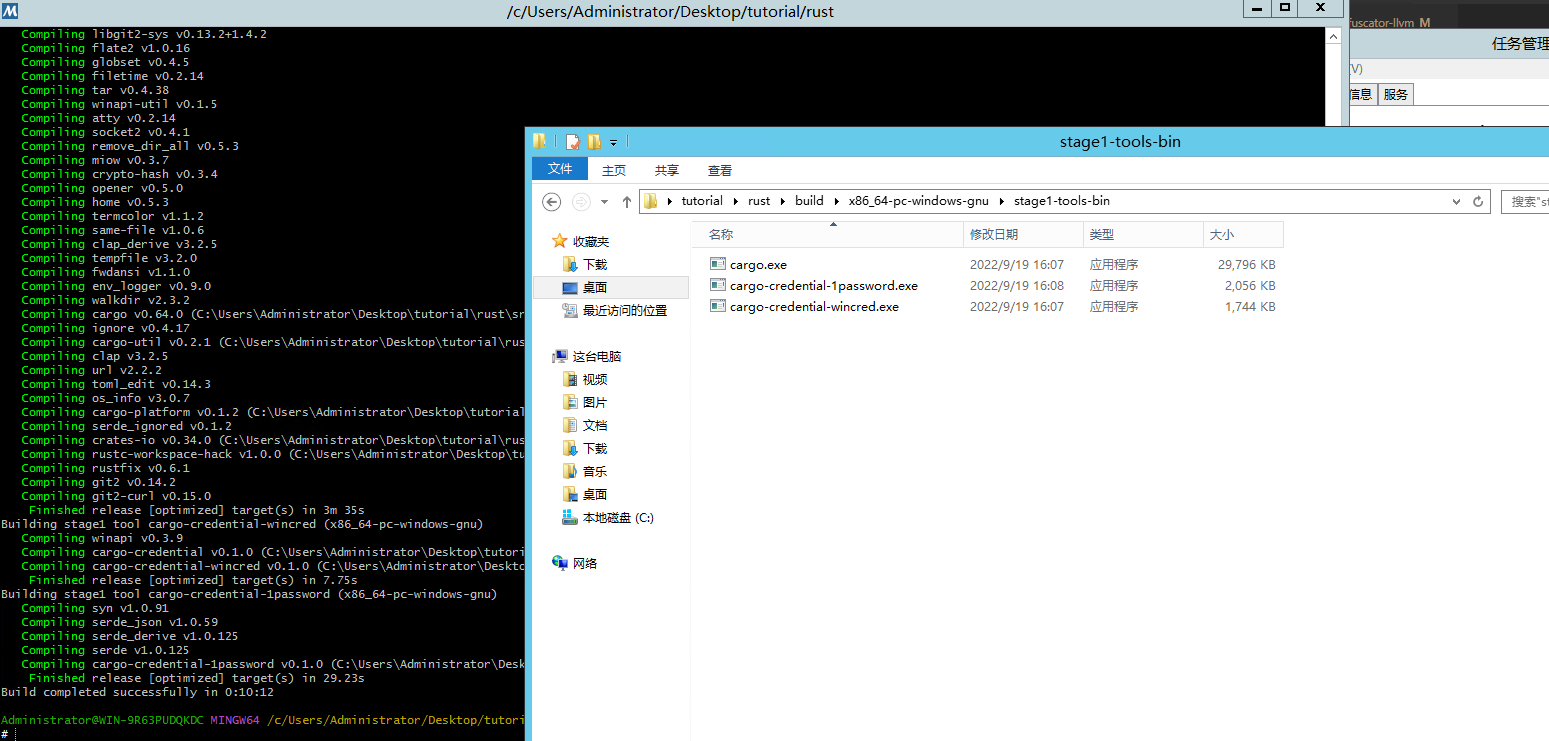The image size is (1549, 741).
Task: Open 网络 in the navigation pane
Action: pos(585,564)
